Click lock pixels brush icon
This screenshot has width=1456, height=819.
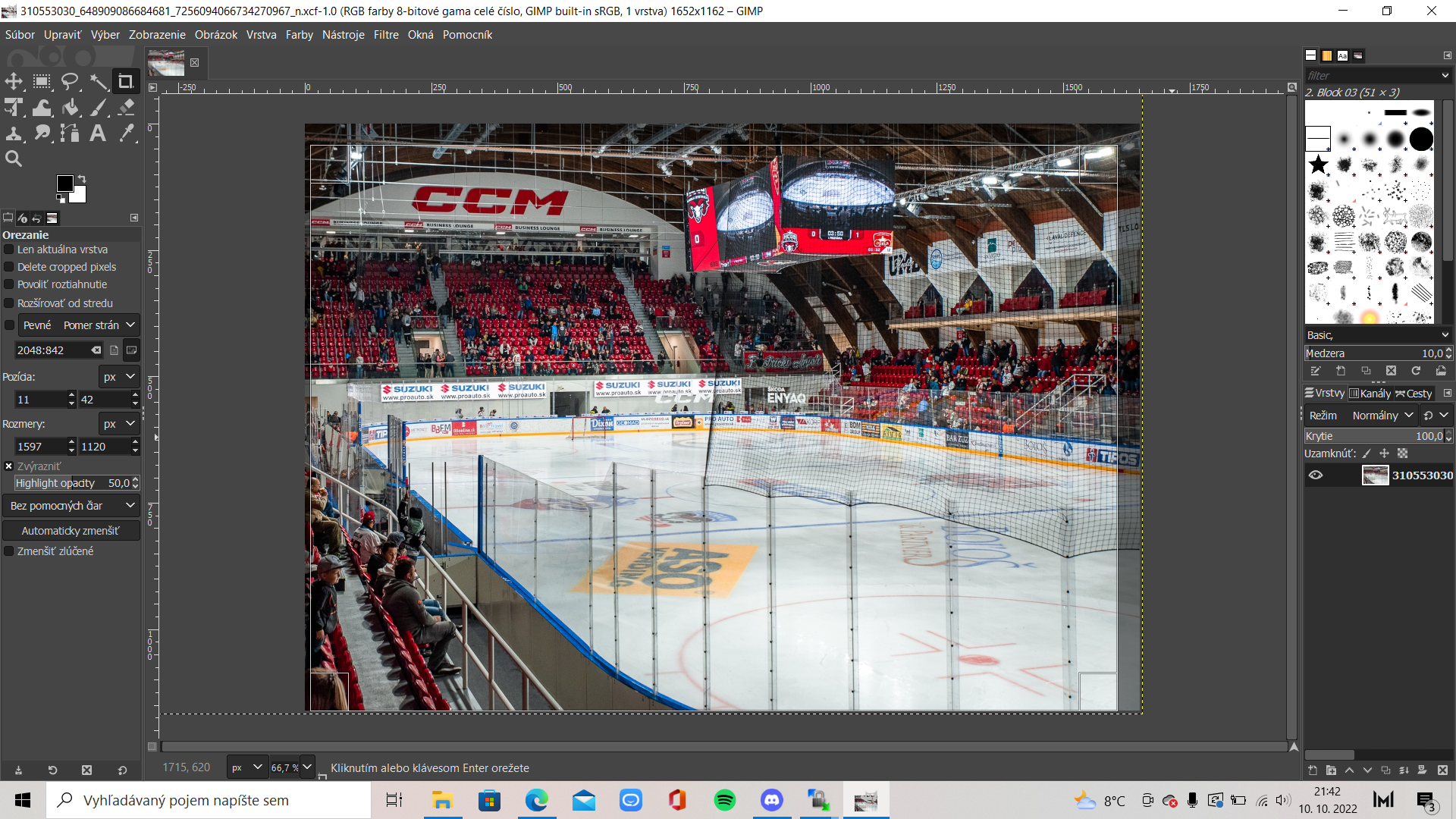click(1367, 453)
